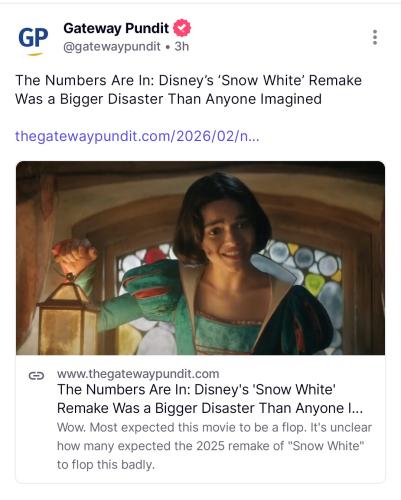This screenshot has height=500, width=401.
Task: Open the Snow White article preview image
Action: click(200, 258)
